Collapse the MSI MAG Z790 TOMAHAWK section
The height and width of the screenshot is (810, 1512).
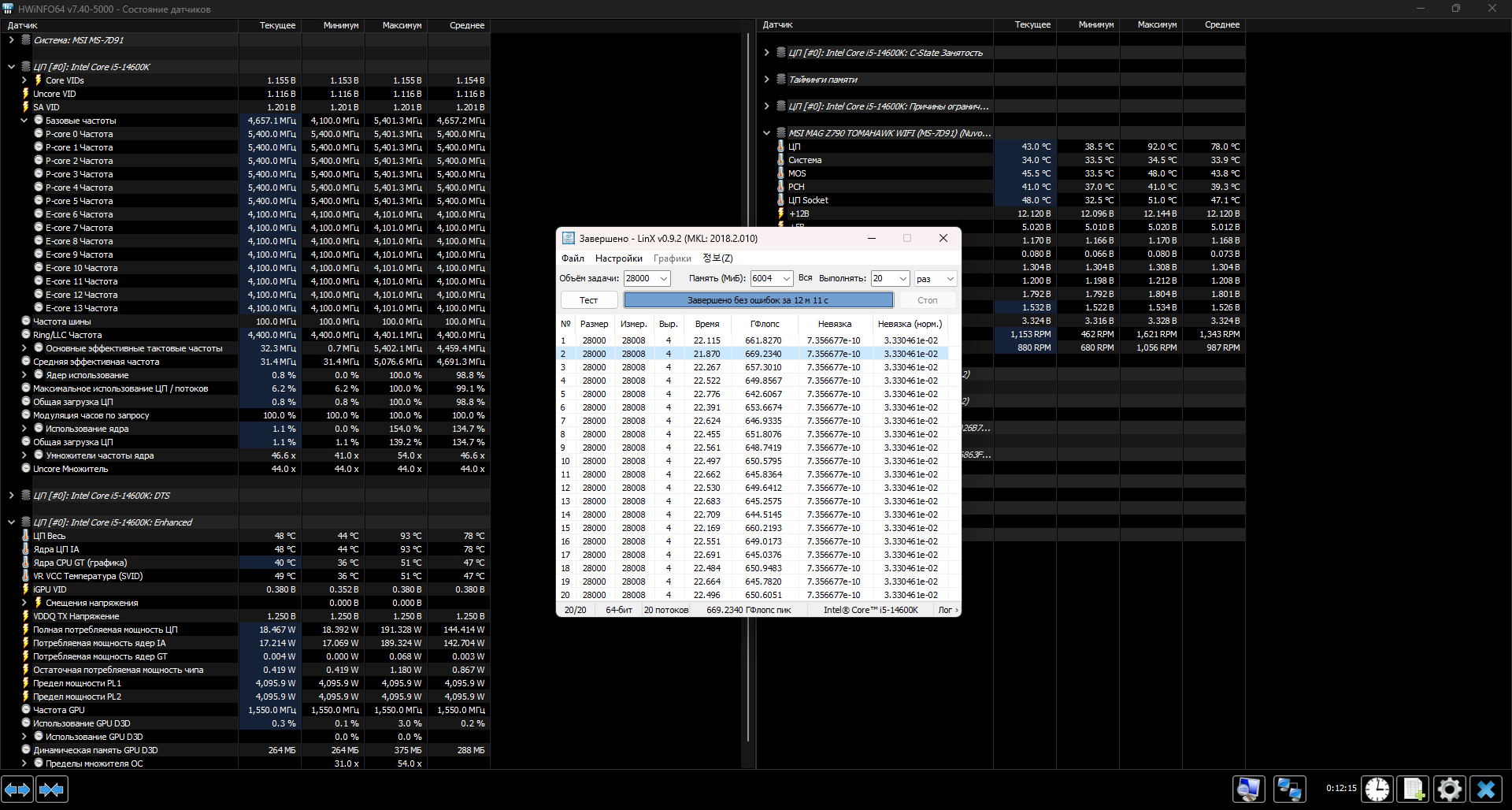pos(766,133)
